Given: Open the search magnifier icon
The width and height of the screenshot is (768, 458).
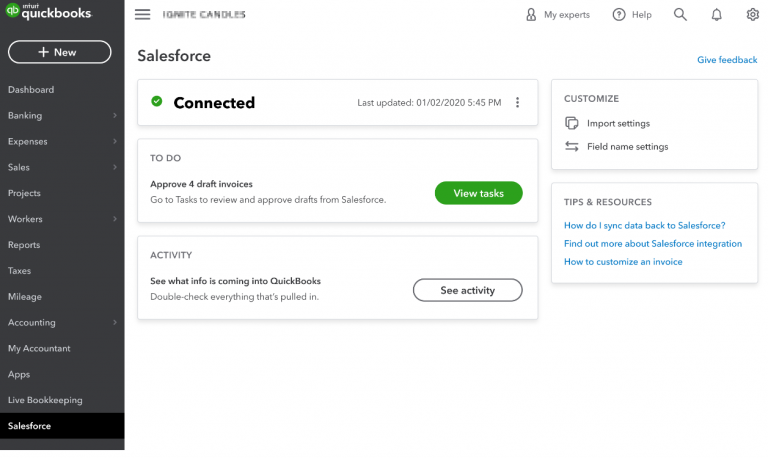Looking at the screenshot, I should (680, 15).
